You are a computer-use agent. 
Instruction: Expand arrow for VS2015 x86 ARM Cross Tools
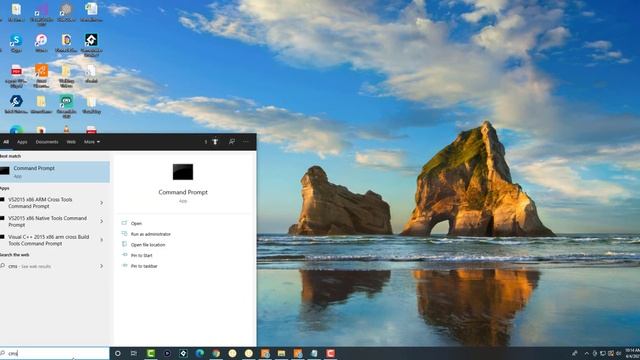click(102, 203)
